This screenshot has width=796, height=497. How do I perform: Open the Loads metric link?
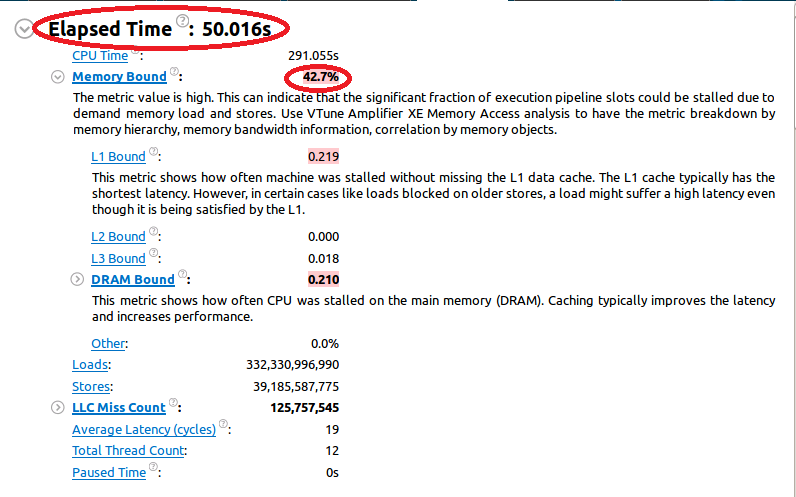pyautogui.click(x=90, y=365)
